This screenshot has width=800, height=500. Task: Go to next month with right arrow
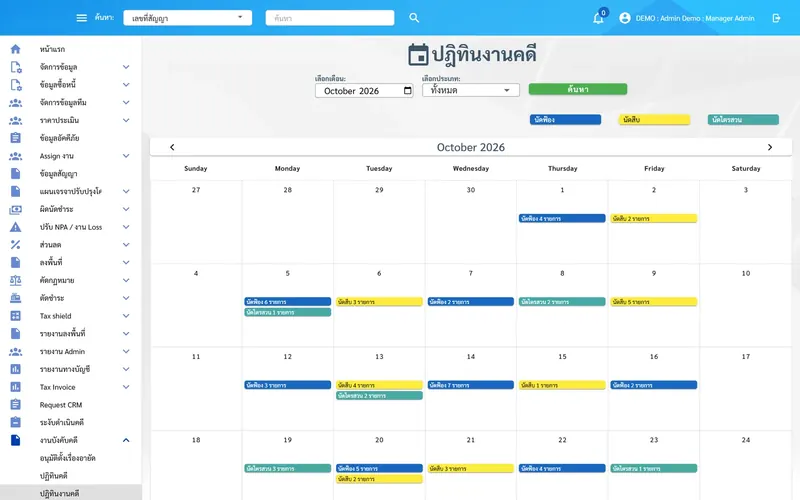click(770, 147)
